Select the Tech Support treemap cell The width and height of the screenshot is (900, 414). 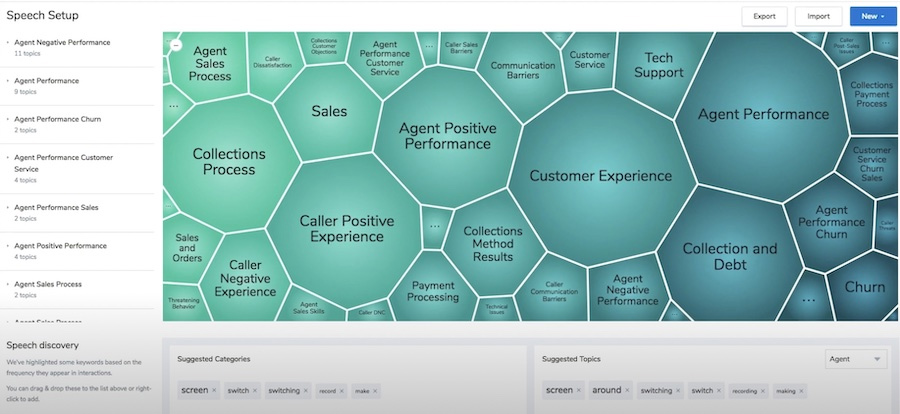coord(658,65)
